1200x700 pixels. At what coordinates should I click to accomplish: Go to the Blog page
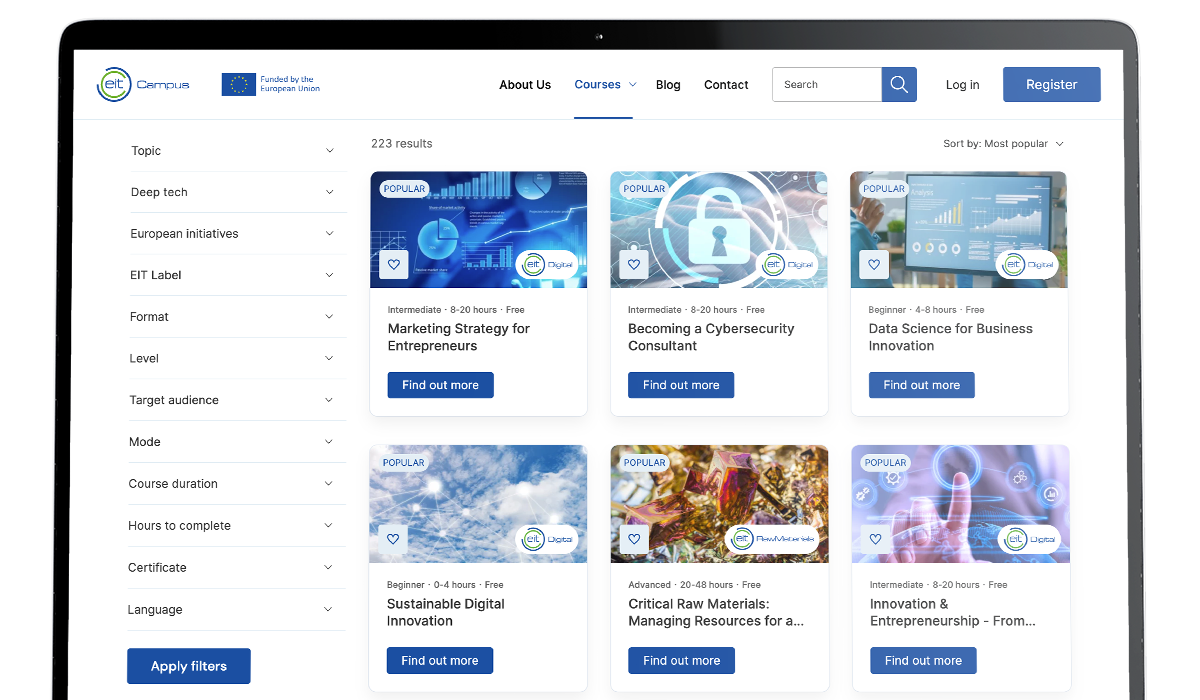tap(668, 85)
